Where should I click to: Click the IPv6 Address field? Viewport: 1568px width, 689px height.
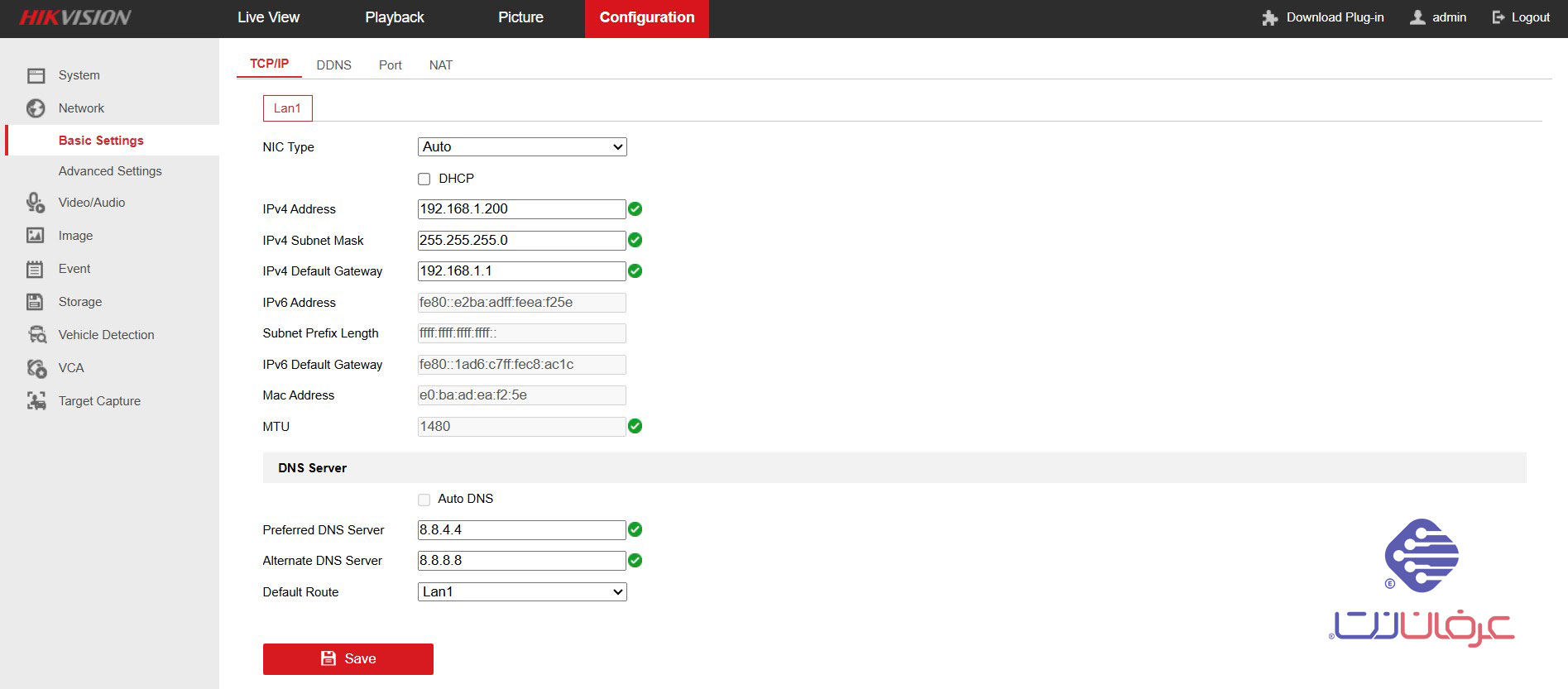click(522, 303)
